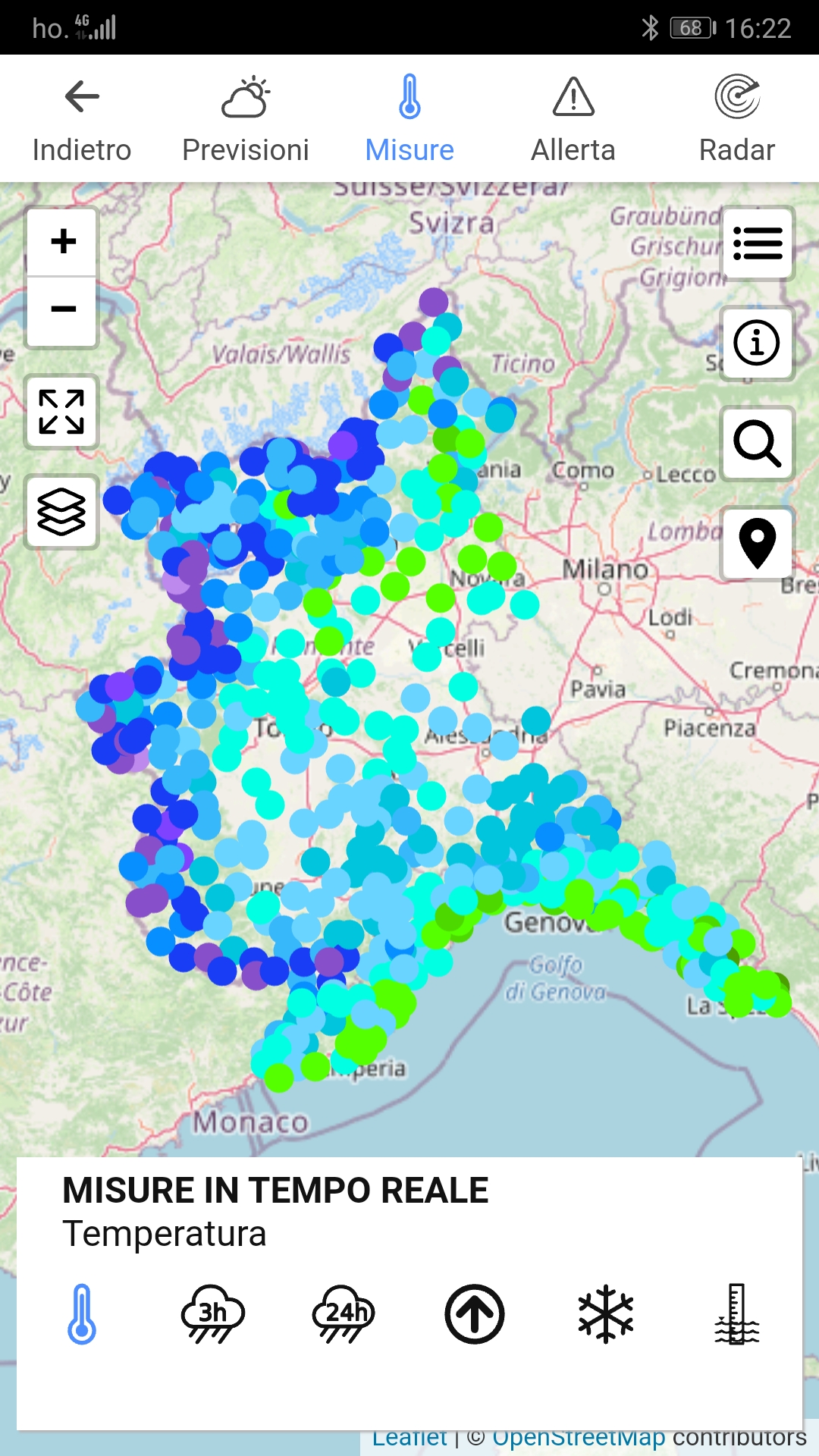Tap the Como label on the map

(583, 470)
